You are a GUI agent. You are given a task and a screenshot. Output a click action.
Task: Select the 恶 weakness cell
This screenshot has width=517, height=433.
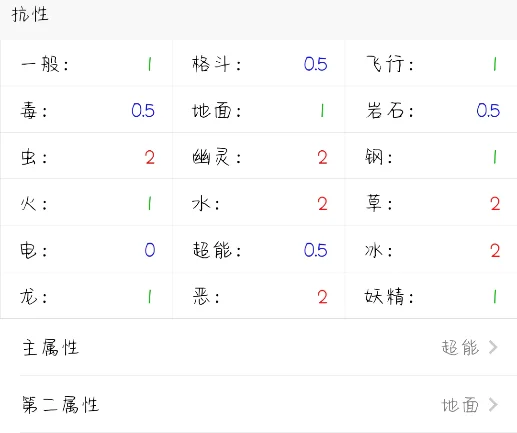pyautogui.click(x=259, y=296)
